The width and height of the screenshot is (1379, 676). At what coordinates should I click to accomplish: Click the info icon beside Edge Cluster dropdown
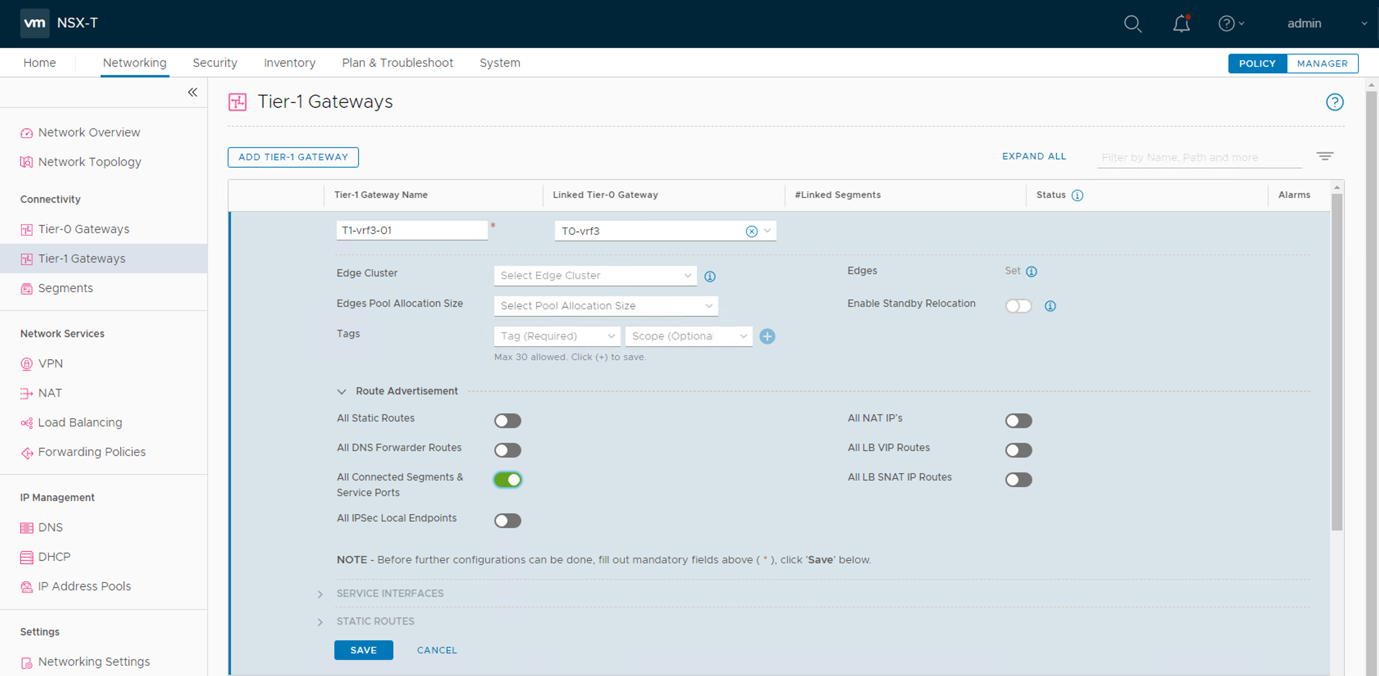coord(710,277)
